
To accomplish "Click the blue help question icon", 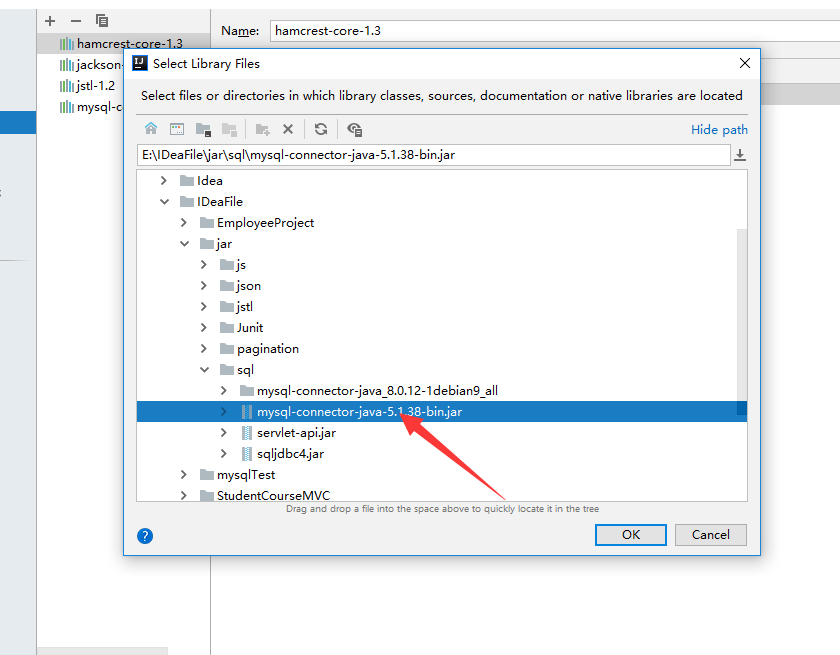I will pos(145,536).
